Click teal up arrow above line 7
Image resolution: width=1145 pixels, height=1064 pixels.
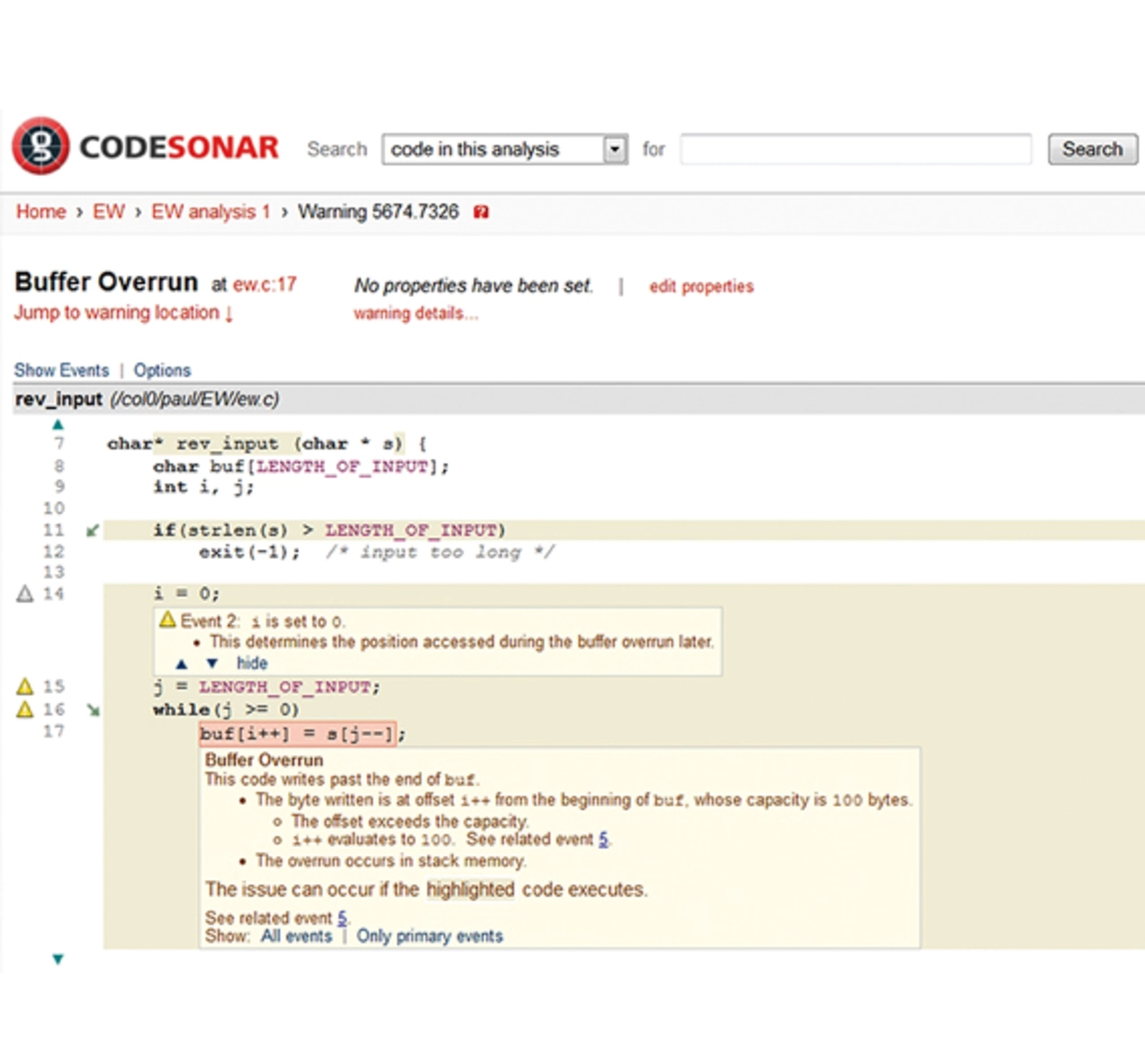tap(58, 424)
